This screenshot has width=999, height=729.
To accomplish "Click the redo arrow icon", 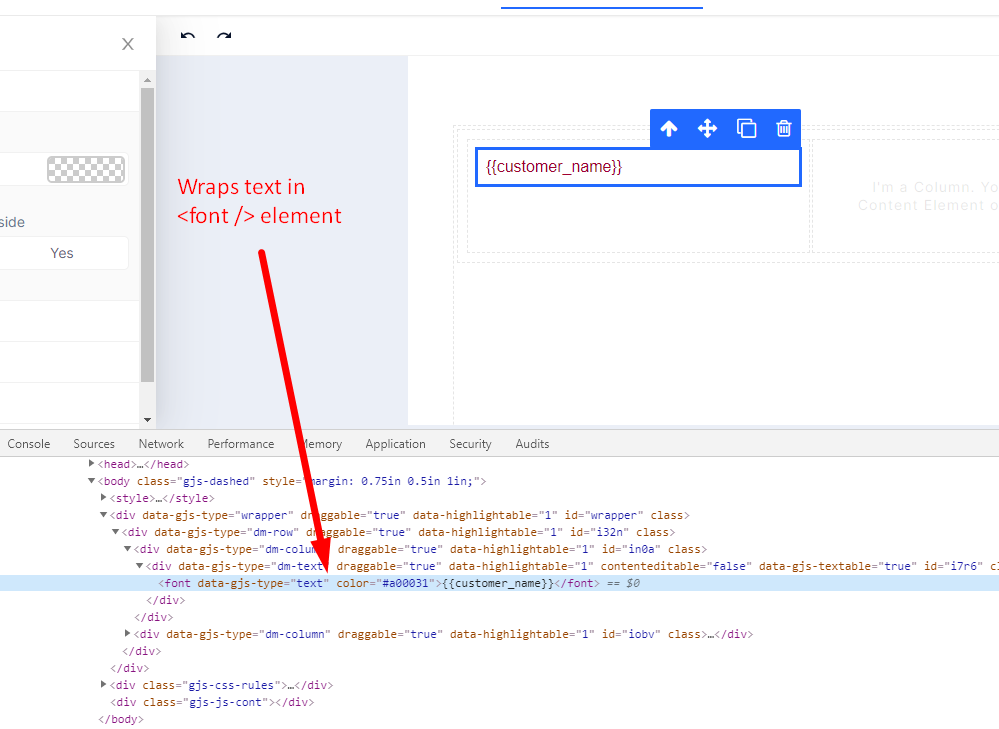I will point(223,37).
